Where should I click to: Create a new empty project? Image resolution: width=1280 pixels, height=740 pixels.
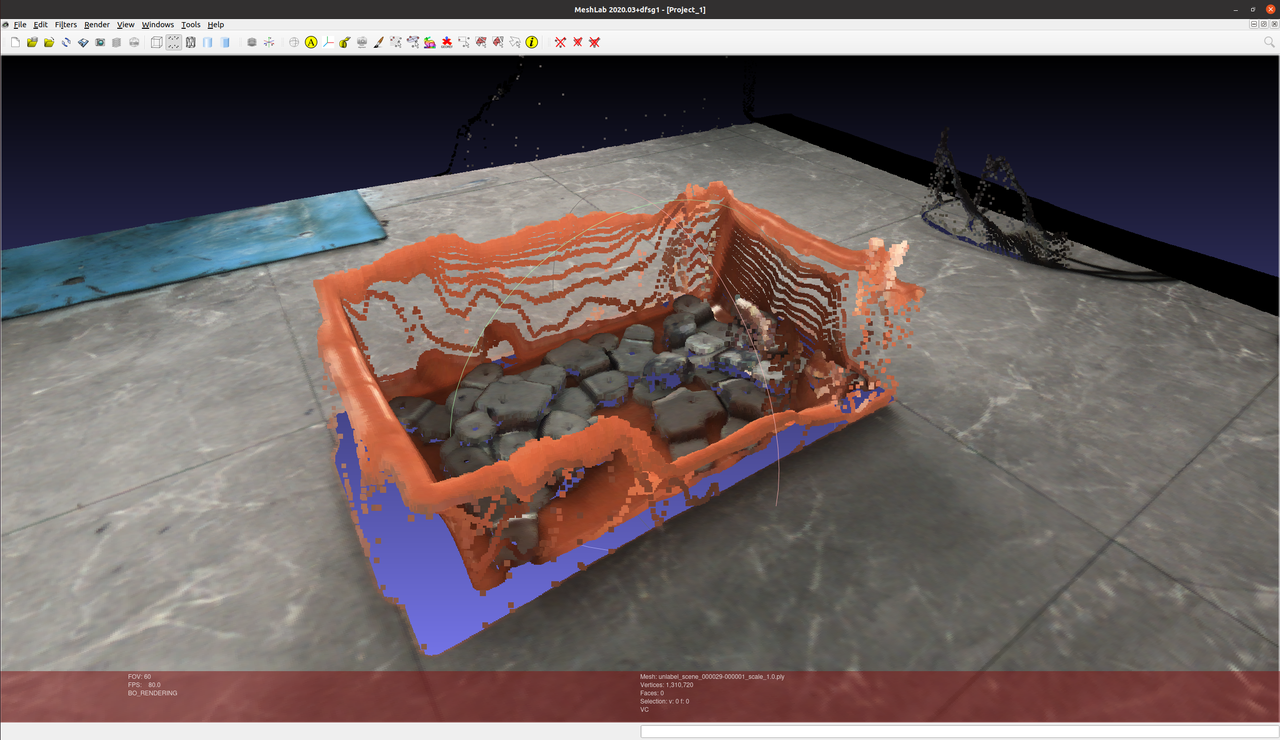pos(15,42)
